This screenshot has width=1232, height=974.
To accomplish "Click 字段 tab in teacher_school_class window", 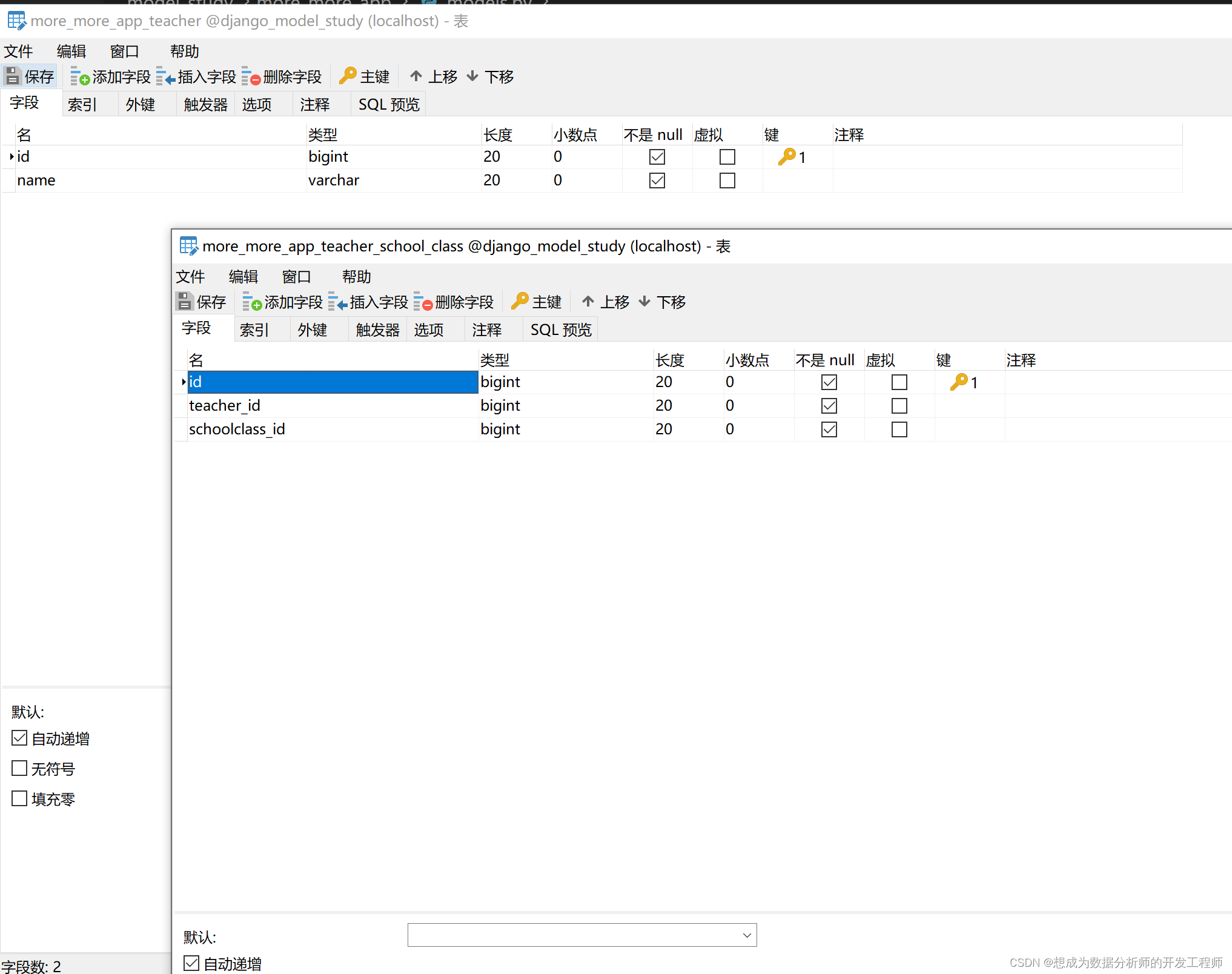I will click(204, 328).
